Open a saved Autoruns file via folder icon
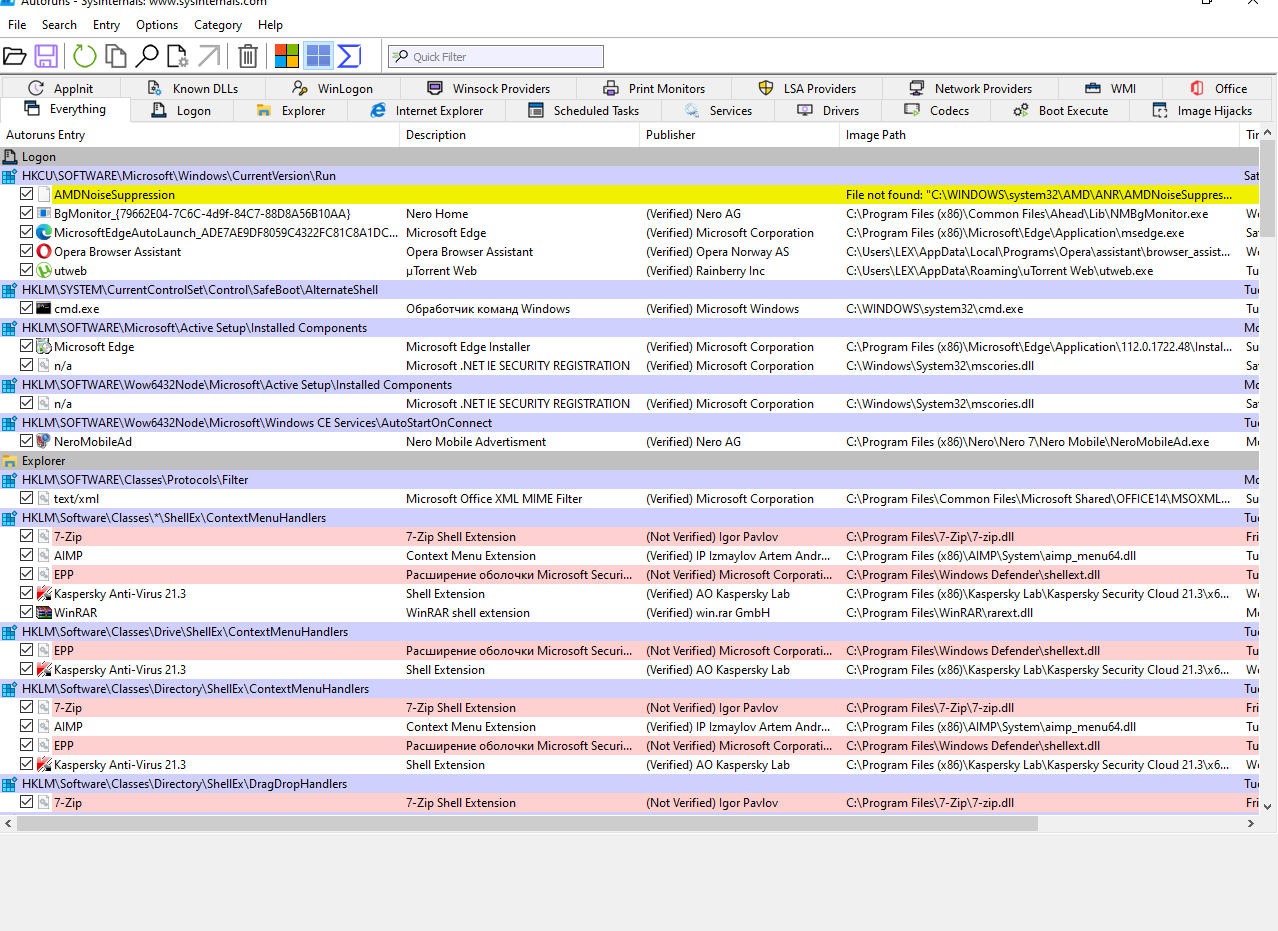This screenshot has width=1278, height=931. tap(14, 56)
